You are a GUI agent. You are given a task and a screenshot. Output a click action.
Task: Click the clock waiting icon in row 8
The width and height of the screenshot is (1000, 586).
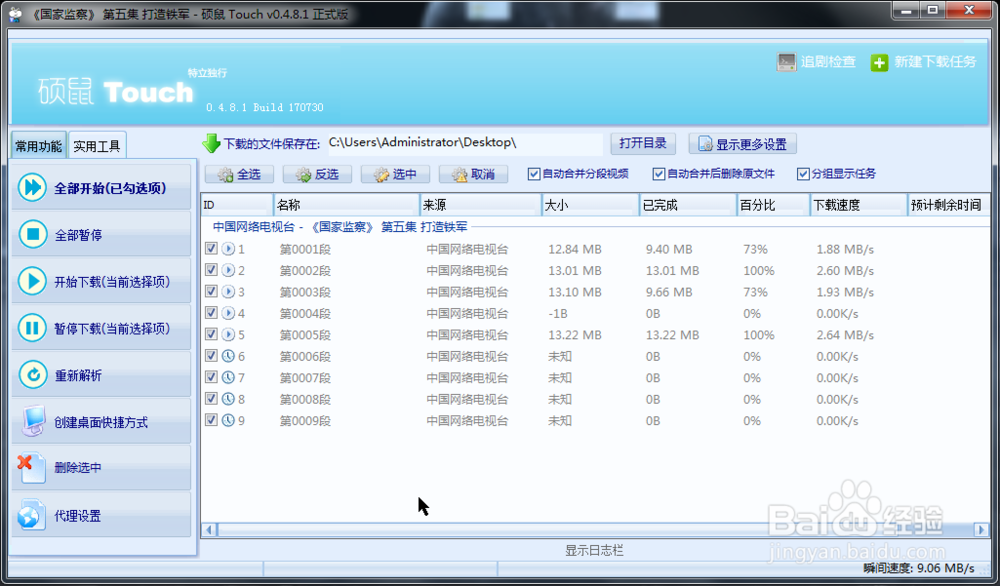click(228, 399)
